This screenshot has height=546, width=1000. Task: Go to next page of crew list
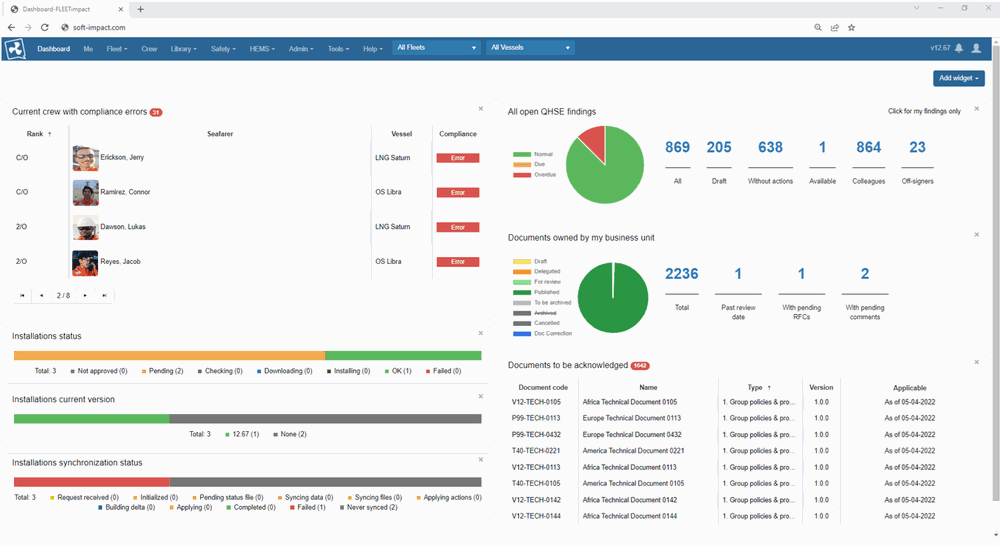[85, 295]
